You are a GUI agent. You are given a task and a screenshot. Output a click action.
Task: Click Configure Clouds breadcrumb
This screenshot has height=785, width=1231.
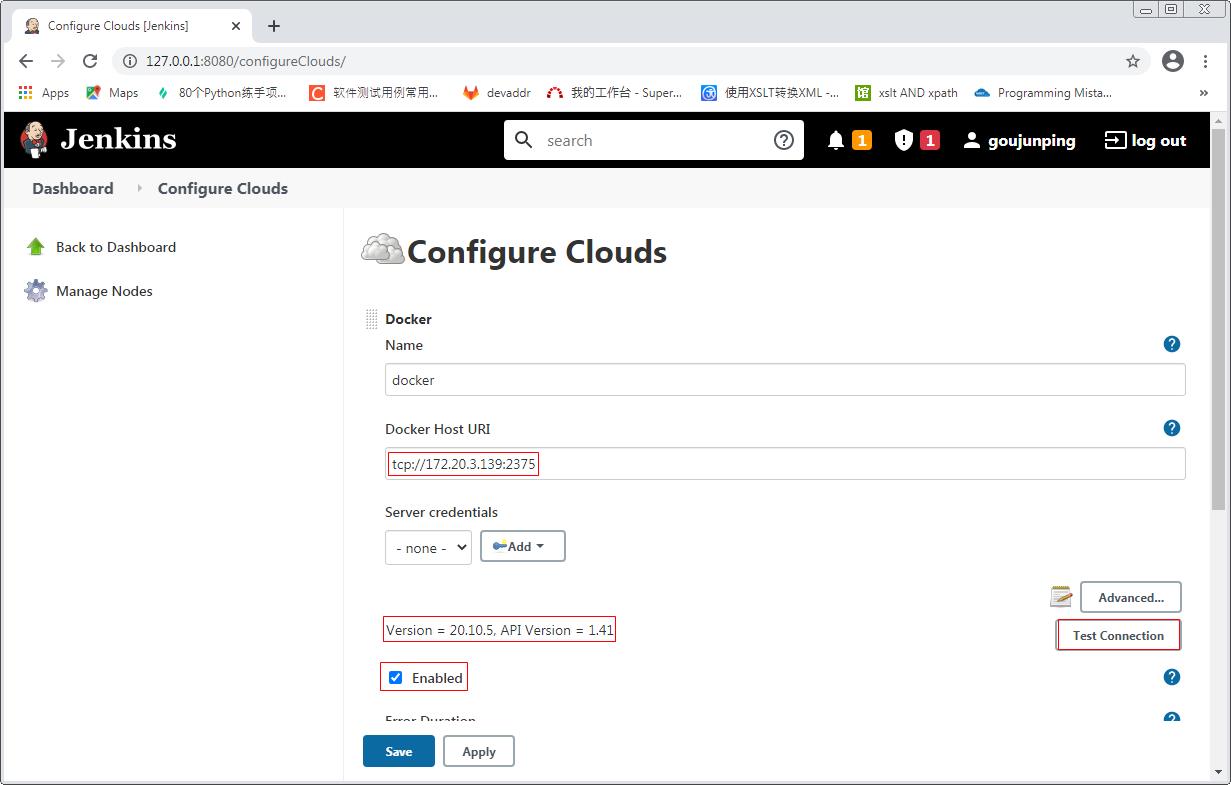point(223,188)
